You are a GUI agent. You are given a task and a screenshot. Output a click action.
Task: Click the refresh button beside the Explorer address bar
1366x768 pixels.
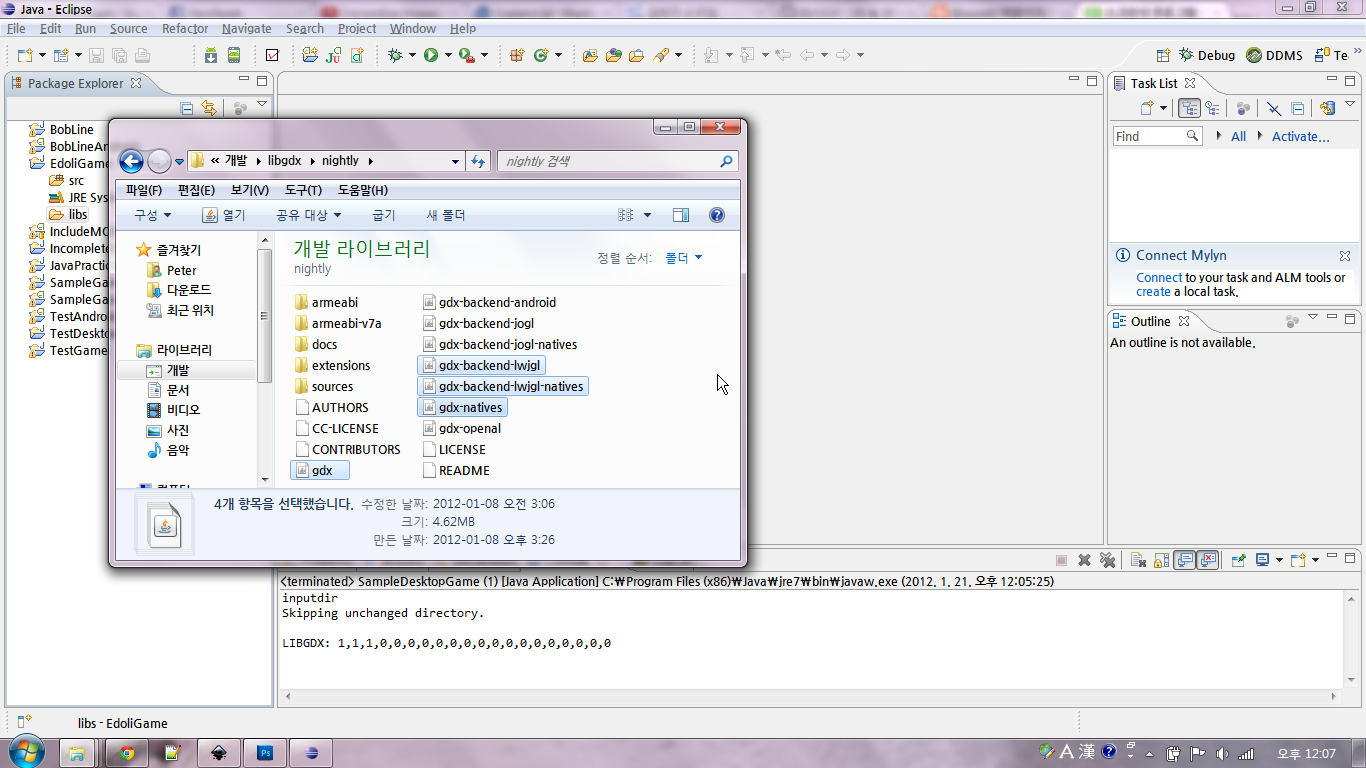(x=478, y=161)
